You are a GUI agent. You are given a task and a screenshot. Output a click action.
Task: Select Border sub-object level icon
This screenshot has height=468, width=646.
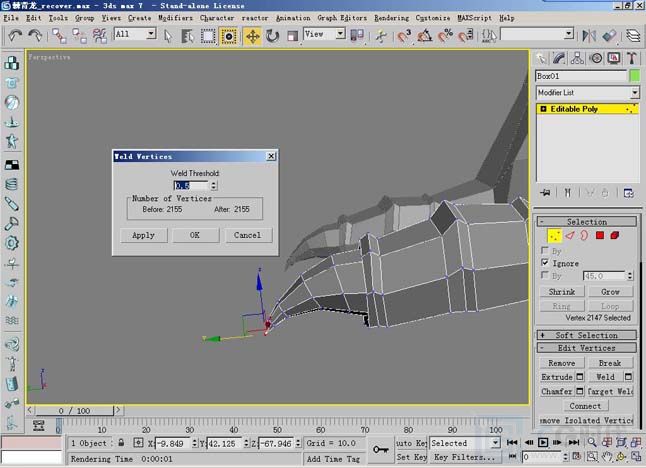(x=584, y=236)
